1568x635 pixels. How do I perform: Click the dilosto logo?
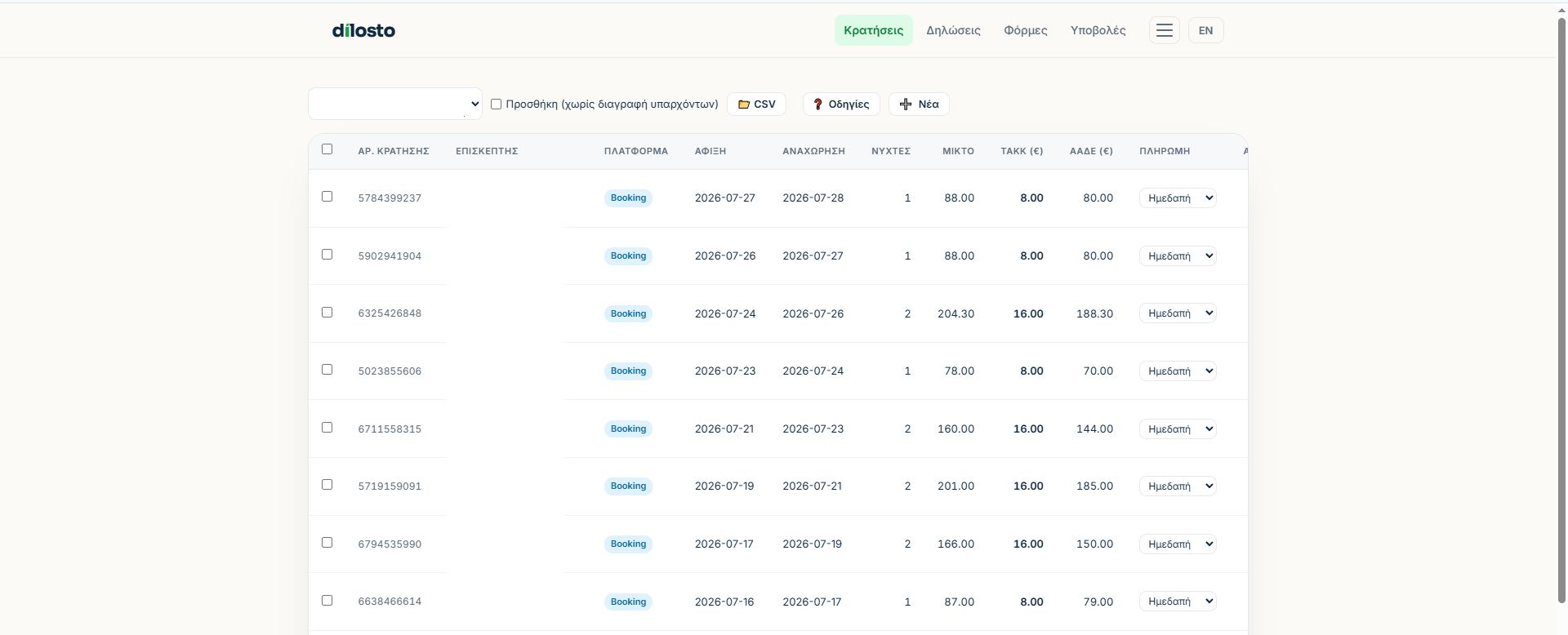tap(363, 30)
